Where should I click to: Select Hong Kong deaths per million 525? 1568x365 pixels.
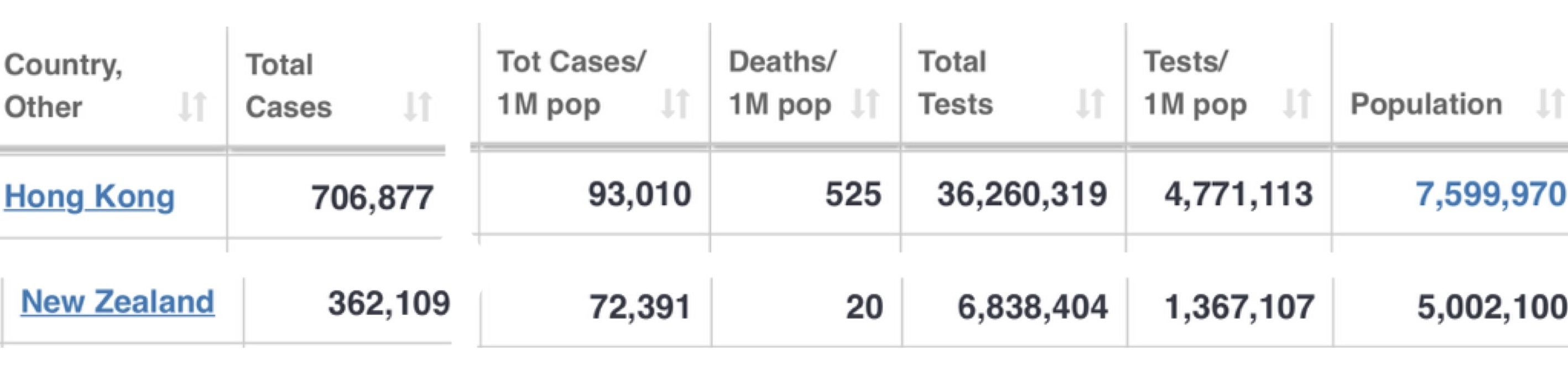853,195
